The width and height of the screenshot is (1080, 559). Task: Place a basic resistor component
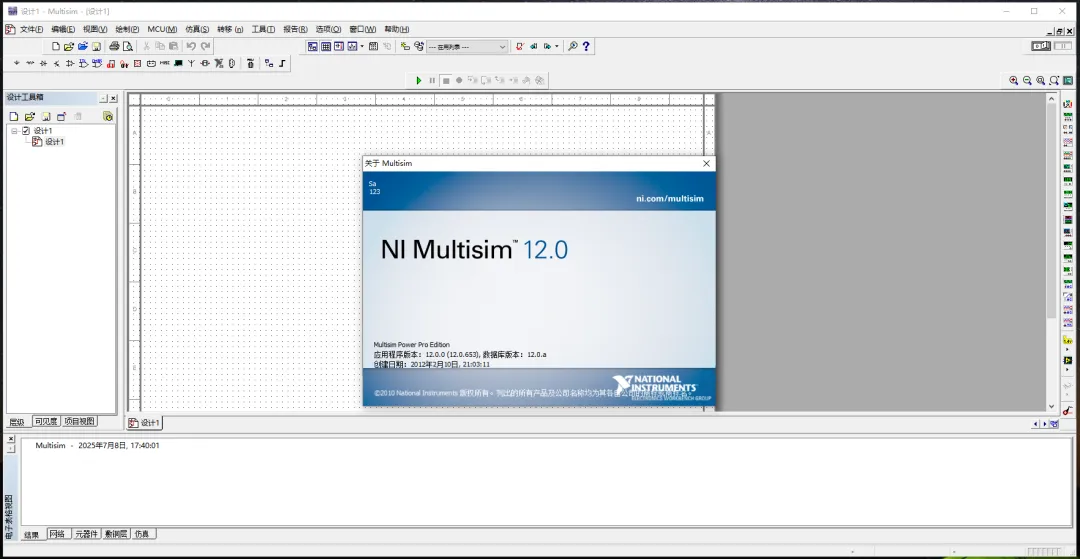[x=30, y=63]
